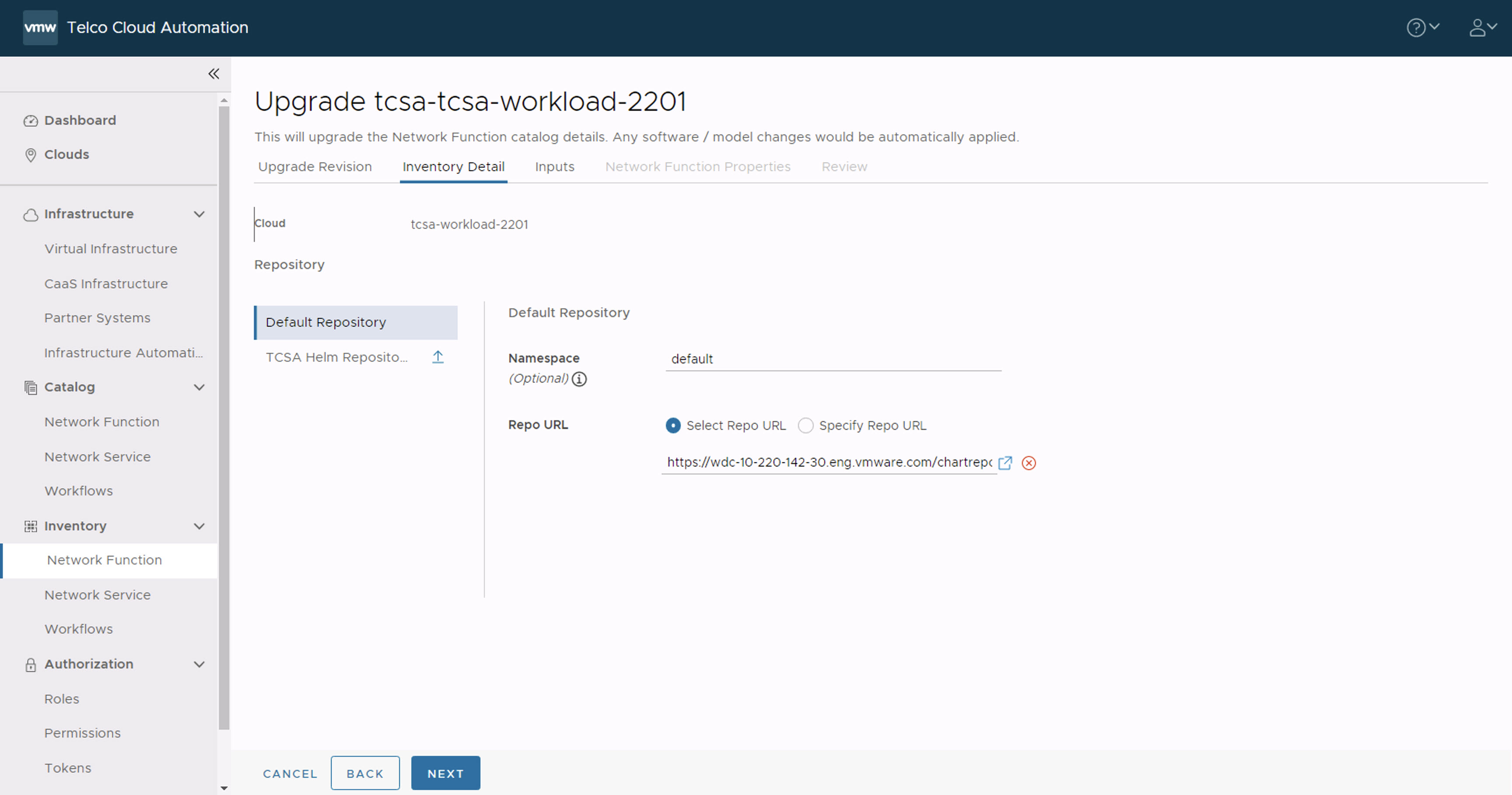The width and height of the screenshot is (1512, 795).
Task: Select Default Repository in repository list
Action: point(356,323)
